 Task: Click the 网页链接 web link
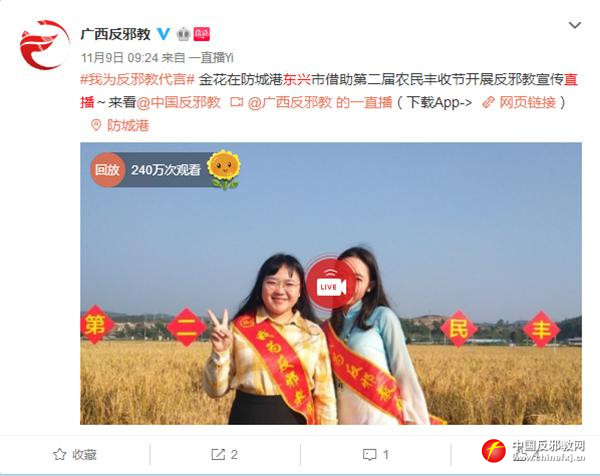coord(522,102)
